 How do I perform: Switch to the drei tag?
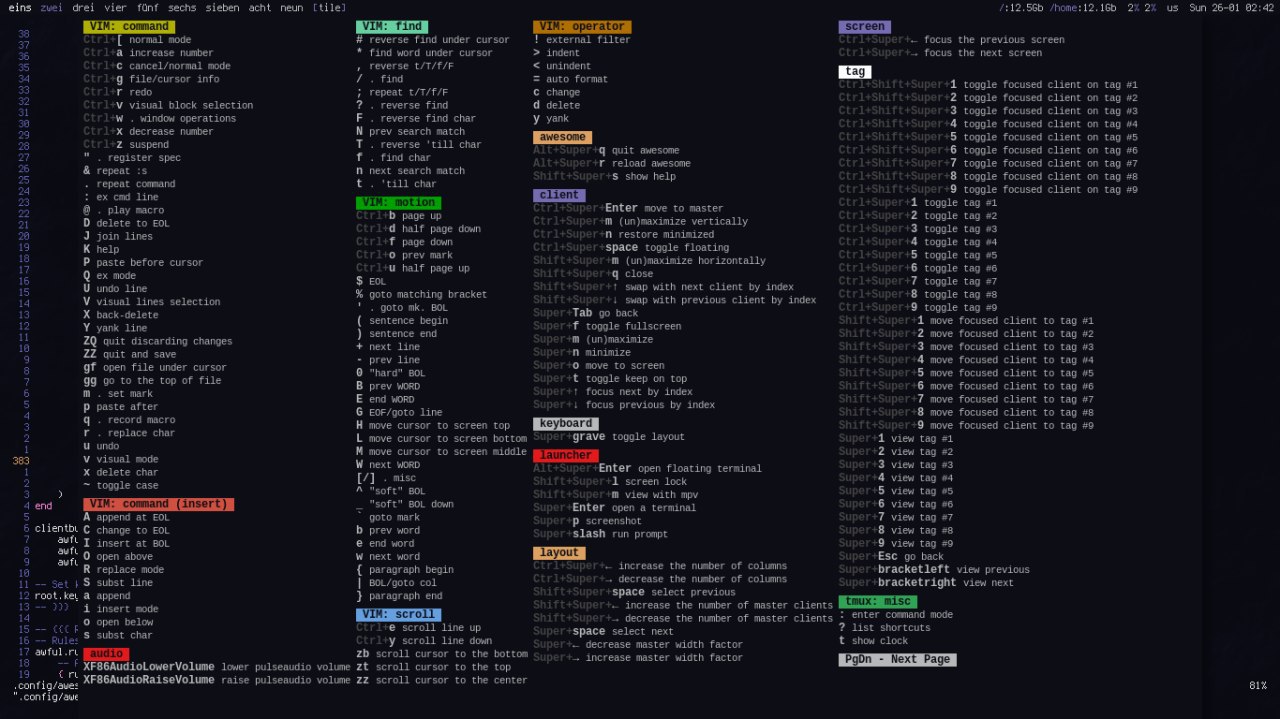pos(83,8)
